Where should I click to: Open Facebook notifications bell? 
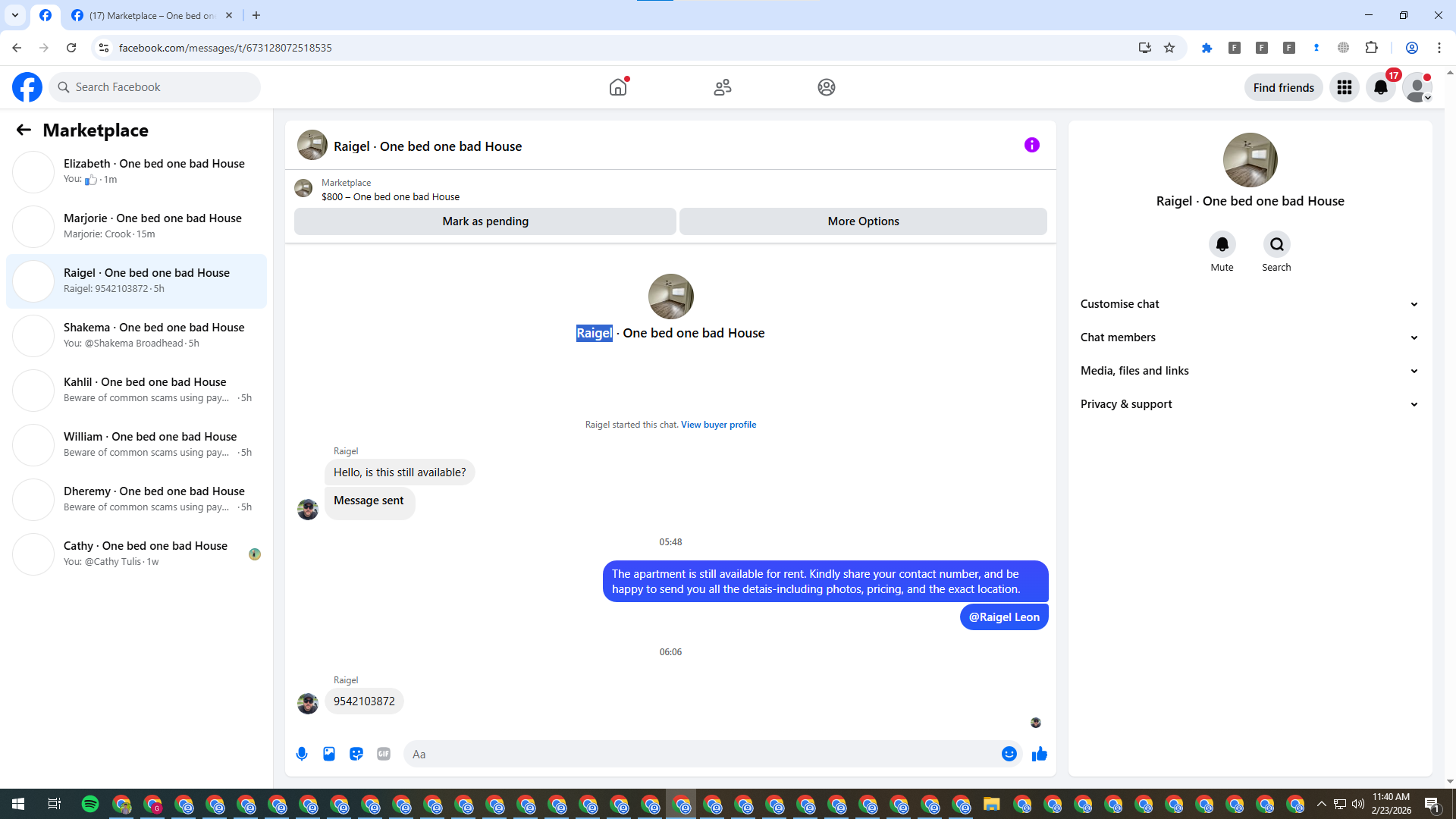pyautogui.click(x=1380, y=87)
